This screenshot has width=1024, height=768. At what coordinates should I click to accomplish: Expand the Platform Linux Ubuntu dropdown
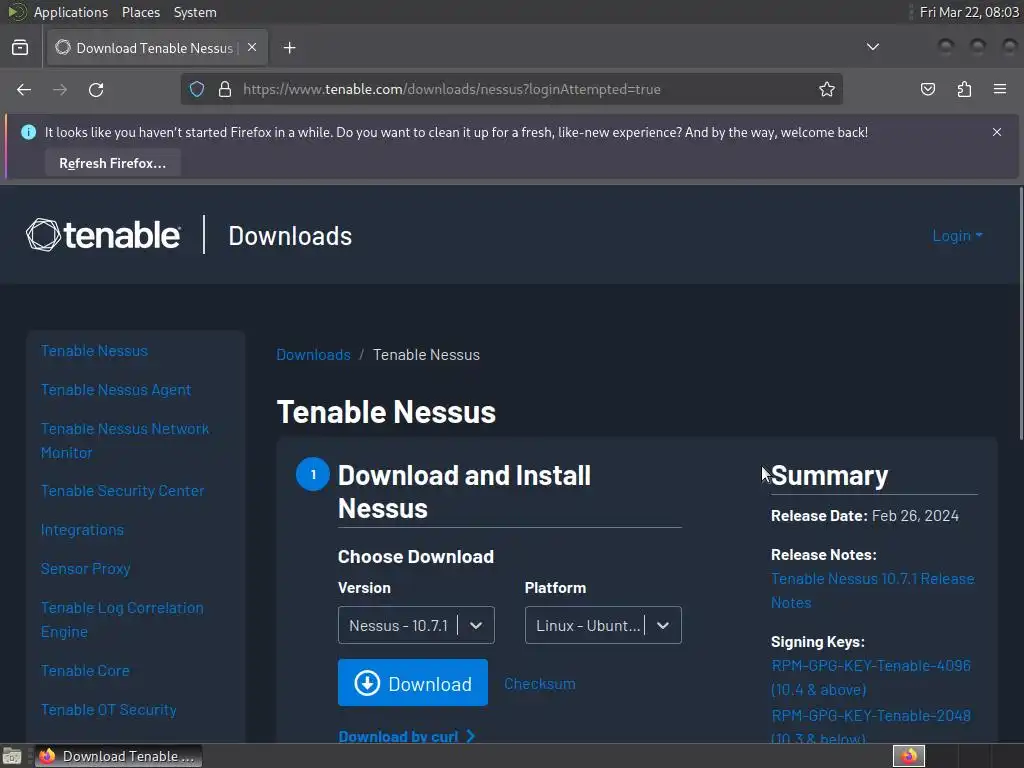[603, 625]
